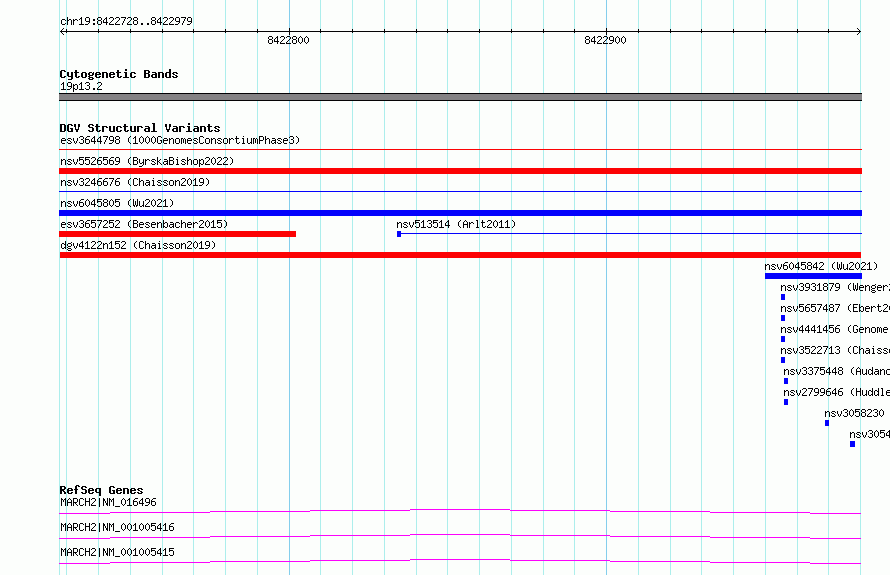890x575 pixels.
Task: Click the blue marker under nsv4441456
Action: [x=783, y=339]
